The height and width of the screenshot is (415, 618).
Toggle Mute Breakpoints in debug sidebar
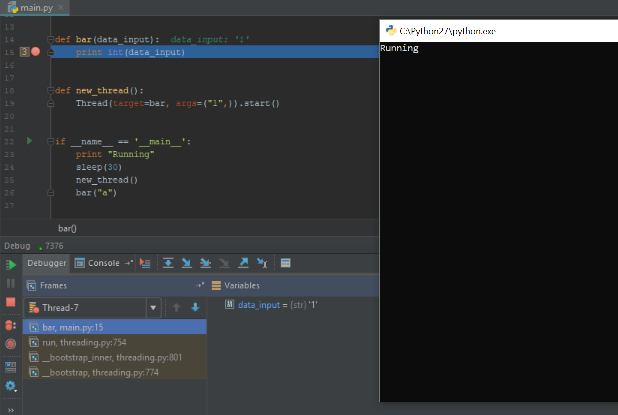click(x=11, y=344)
